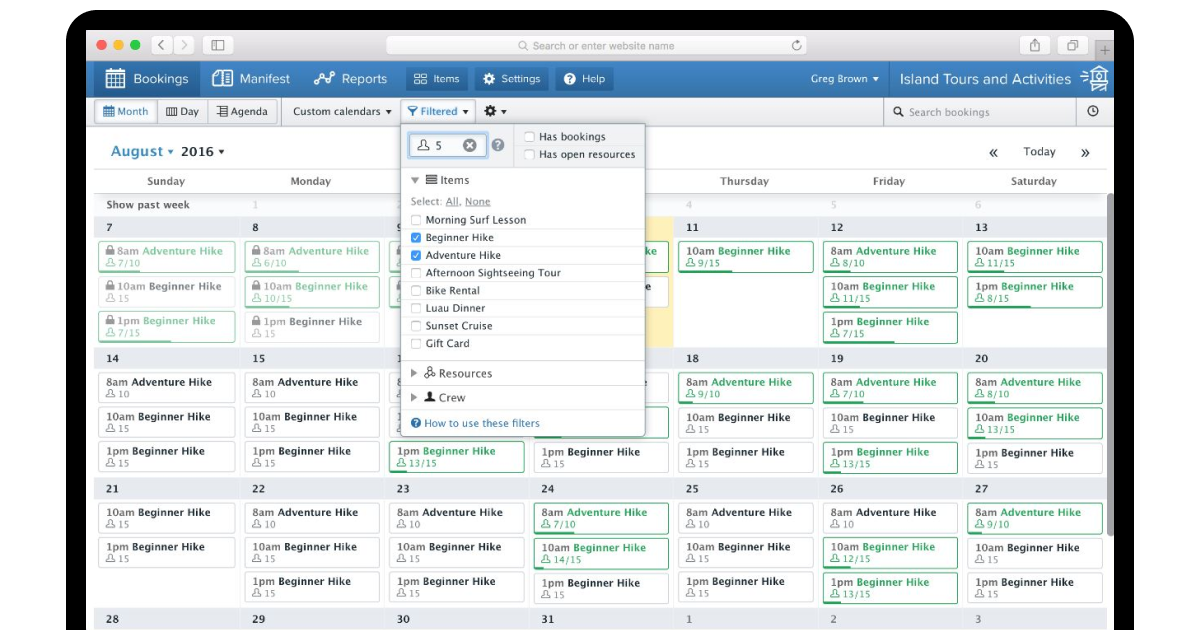
Task: Open How to use these filters link
Action: tap(476, 424)
